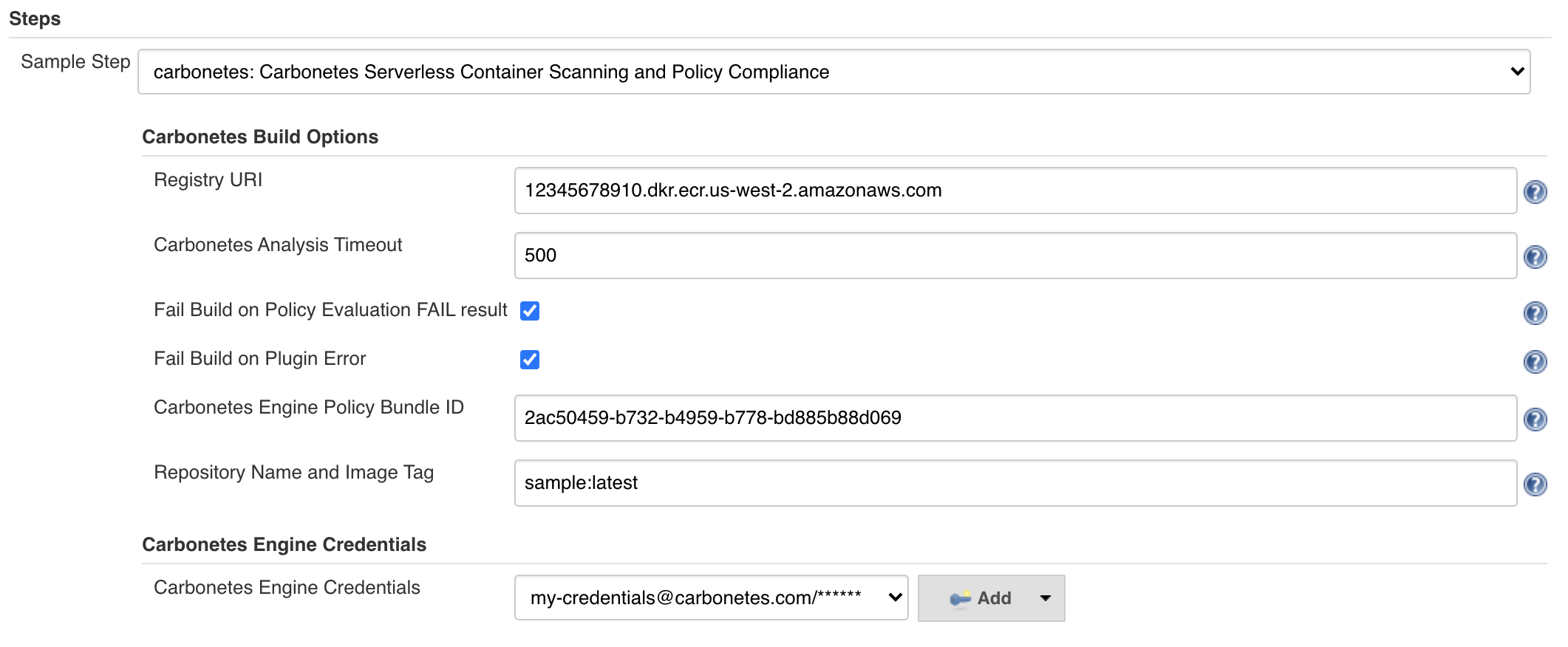Show help for Fail Build on Plugin Error
Image resolution: width=1568 pixels, height=647 pixels.
point(1535,362)
